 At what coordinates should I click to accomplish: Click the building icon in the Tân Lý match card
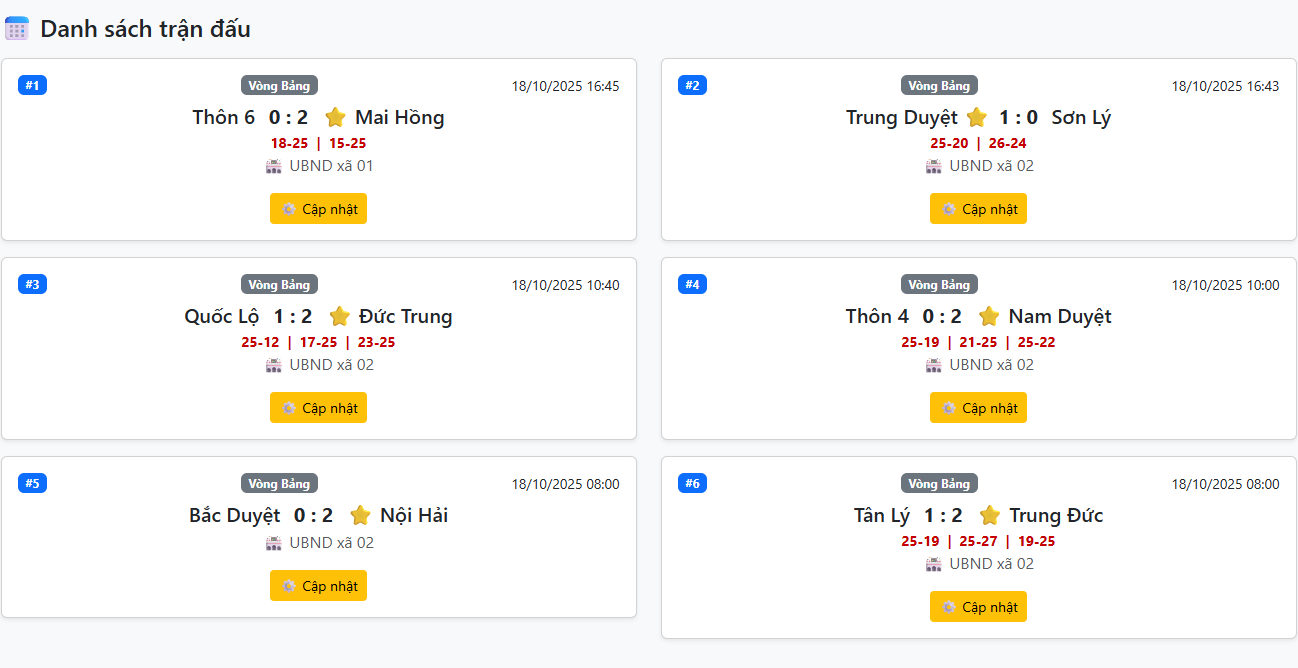(934, 563)
